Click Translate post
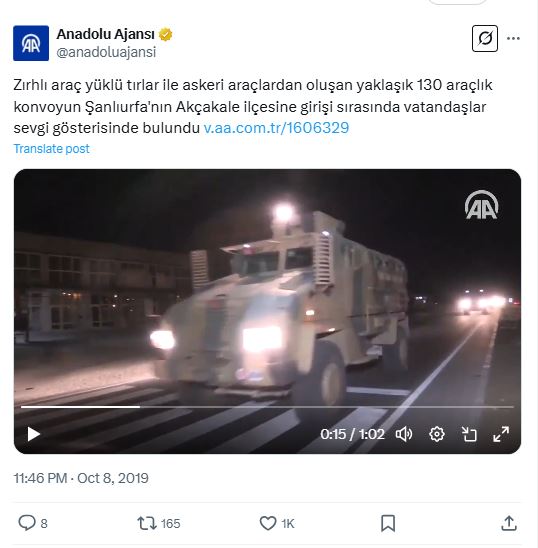Image resolution: width=538 pixels, height=548 pixels. coord(51,149)
